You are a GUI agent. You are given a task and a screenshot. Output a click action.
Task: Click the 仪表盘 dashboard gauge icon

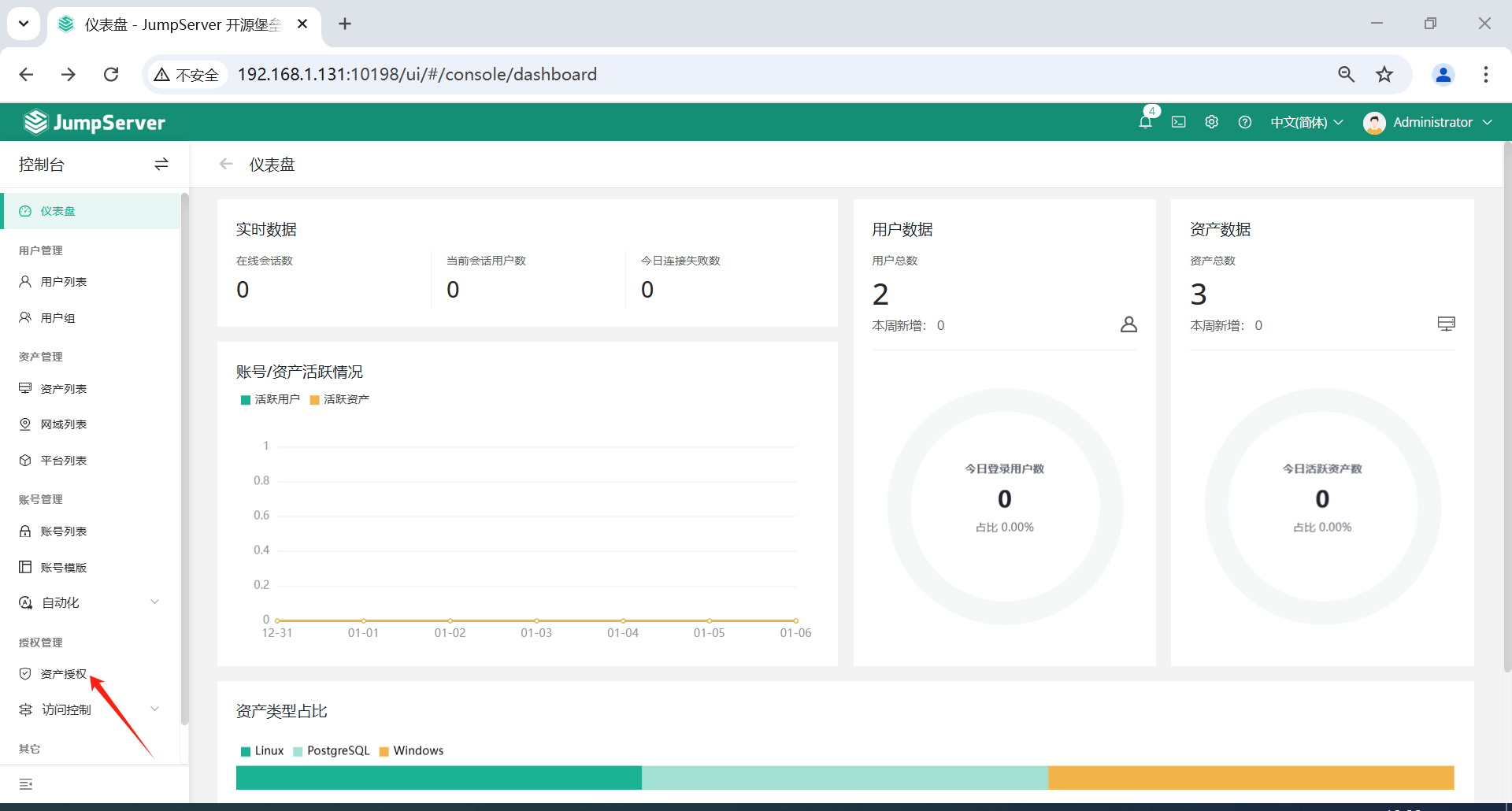25,211
